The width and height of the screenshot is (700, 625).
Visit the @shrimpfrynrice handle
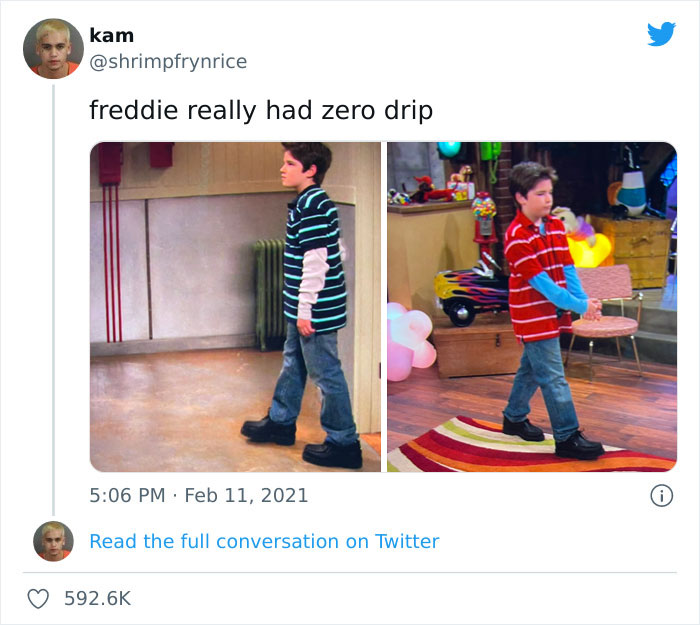pos(168,62)
